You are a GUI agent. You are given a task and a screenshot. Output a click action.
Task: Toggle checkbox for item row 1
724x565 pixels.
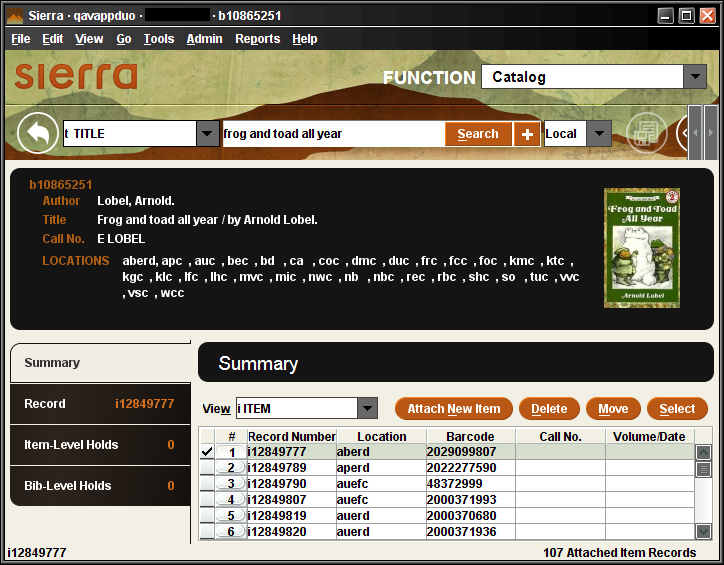[x=207, y=452]
